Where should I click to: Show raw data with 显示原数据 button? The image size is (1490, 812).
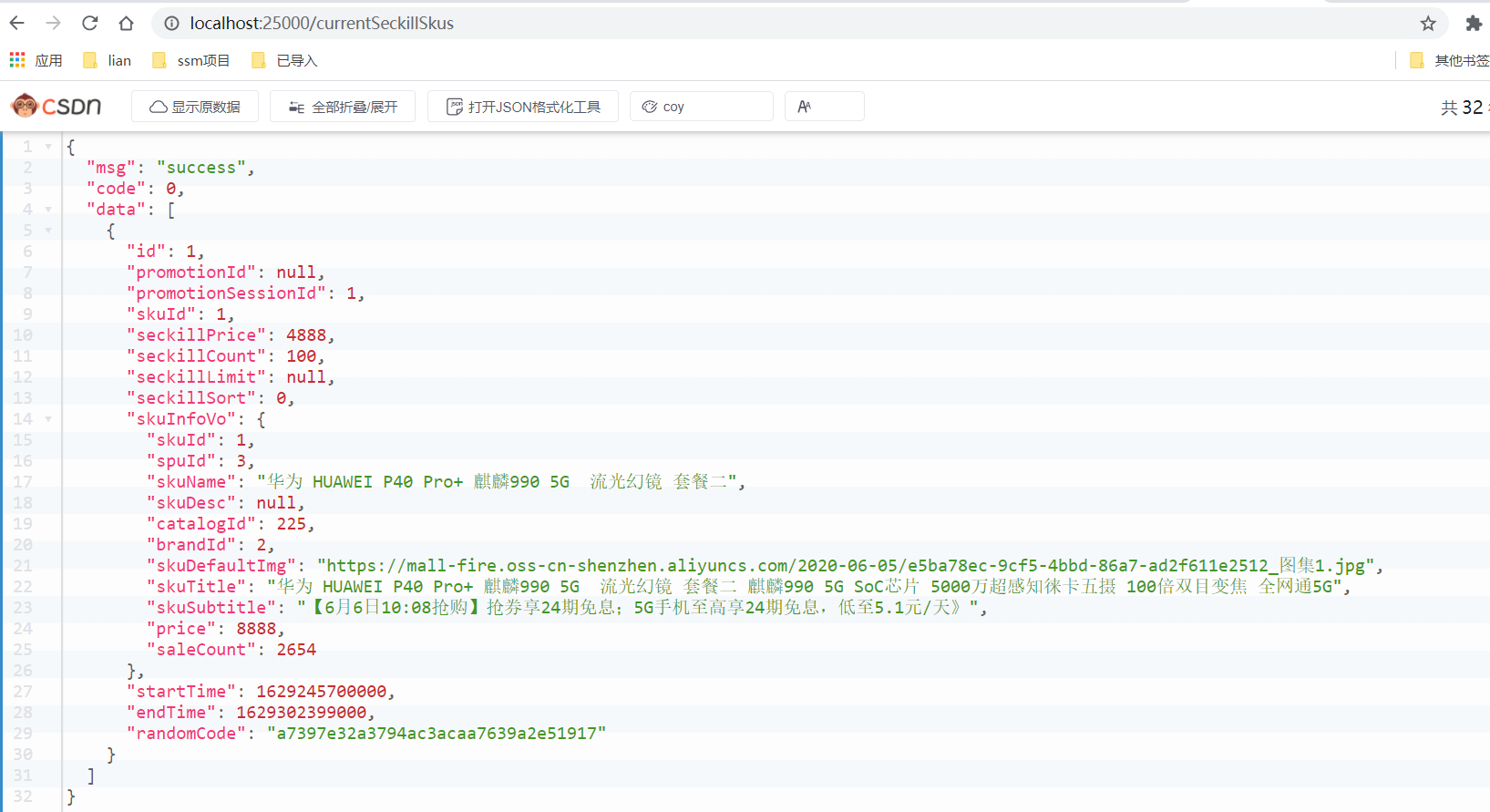[x=195, y=107]
